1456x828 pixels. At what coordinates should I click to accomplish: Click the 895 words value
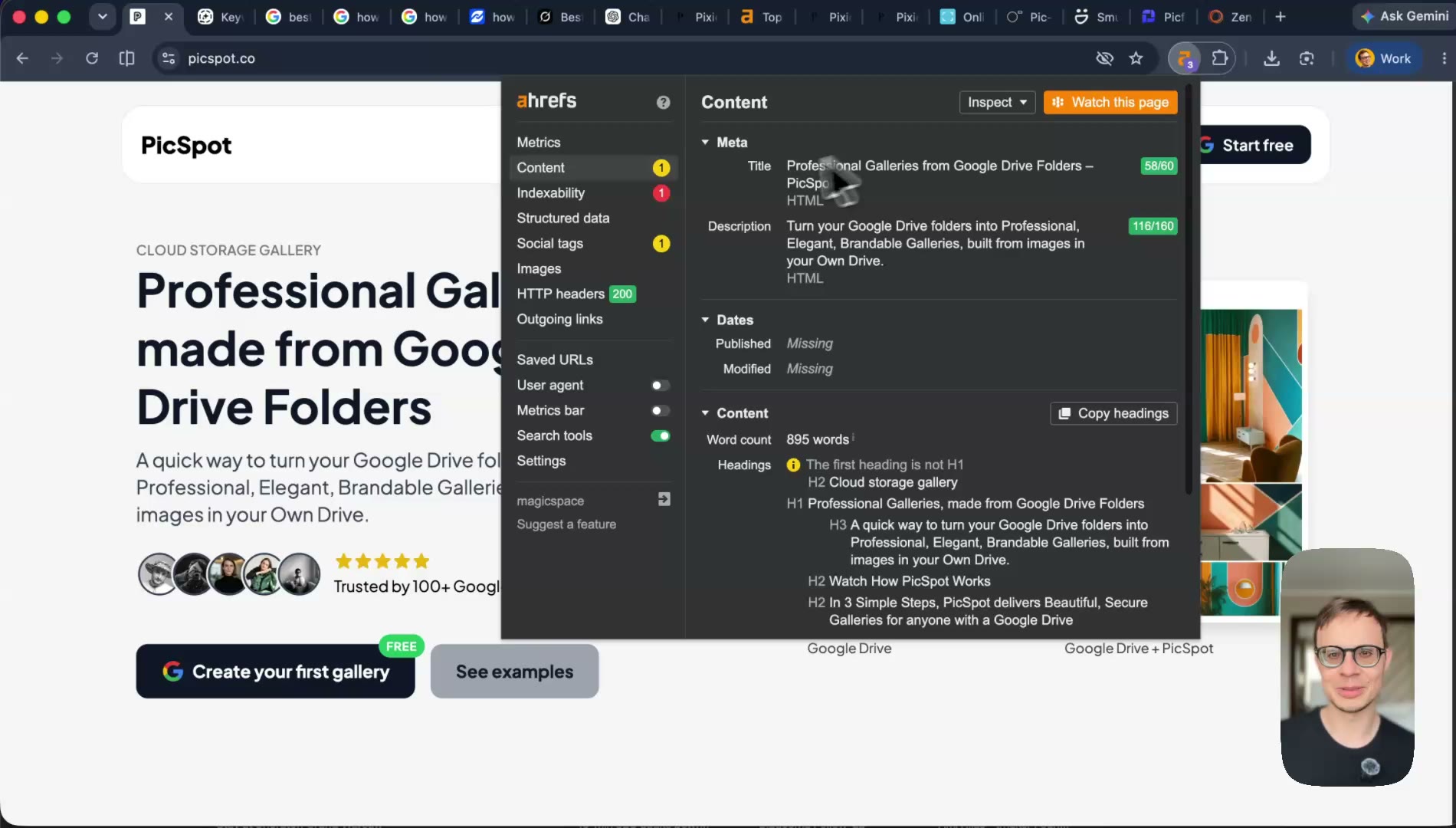point(818,440)
